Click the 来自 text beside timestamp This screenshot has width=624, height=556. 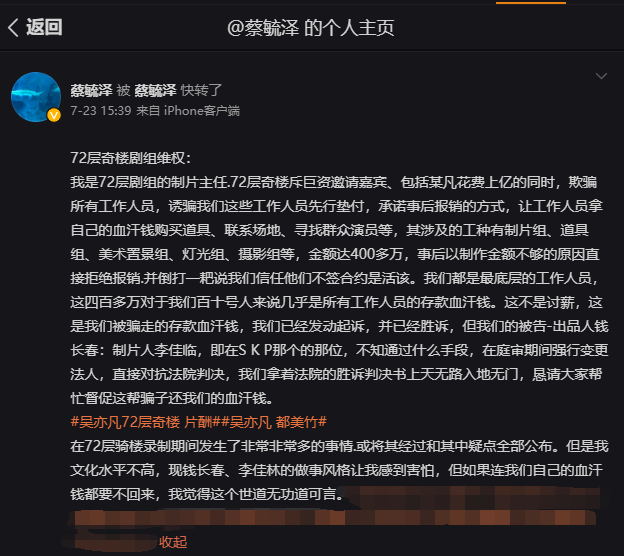point(148,110)
